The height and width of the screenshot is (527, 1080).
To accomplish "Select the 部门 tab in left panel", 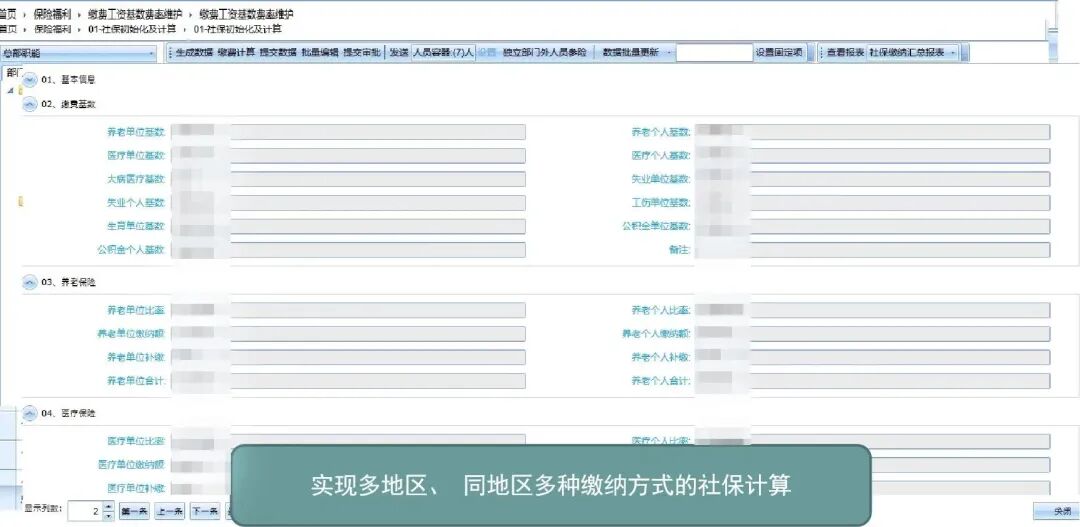I will [x=14, y=73].
